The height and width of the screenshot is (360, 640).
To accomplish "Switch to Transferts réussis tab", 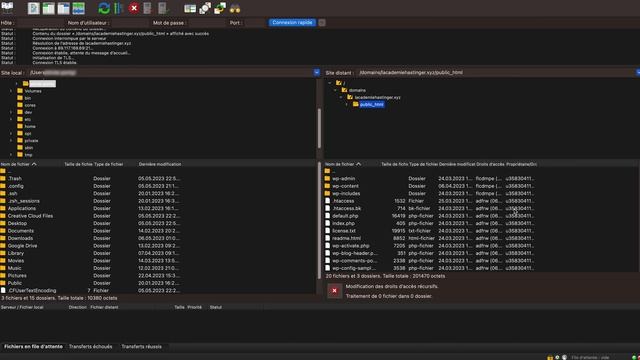I will click(142, 347).
